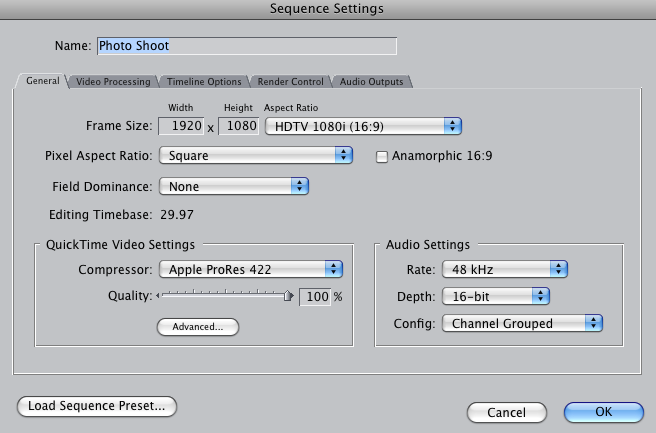Open the Pixel Aspect Ratio dropdown

(256, 155)
